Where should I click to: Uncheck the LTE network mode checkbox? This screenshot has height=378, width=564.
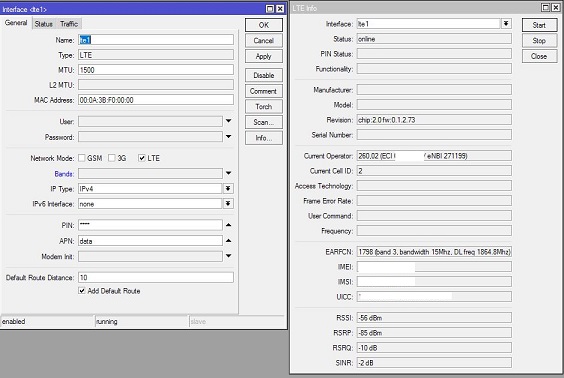click(x=142, y=158)
